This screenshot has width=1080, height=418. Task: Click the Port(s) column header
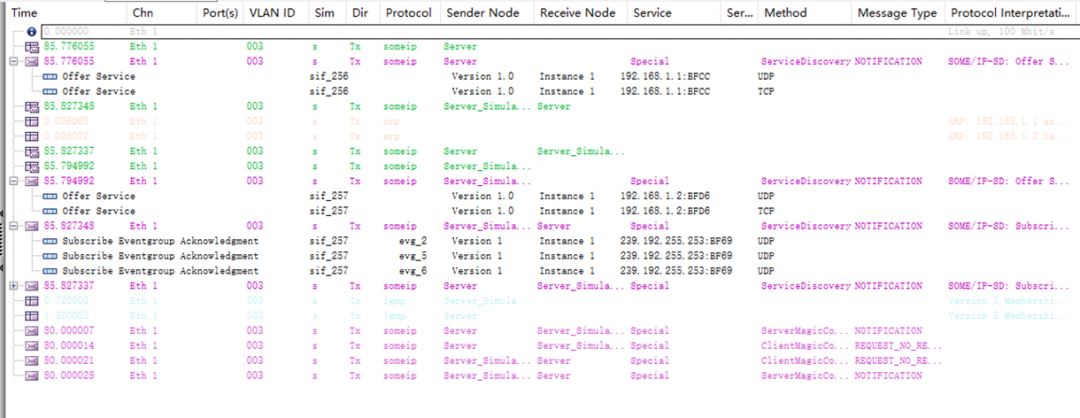[x=221, y=13]
